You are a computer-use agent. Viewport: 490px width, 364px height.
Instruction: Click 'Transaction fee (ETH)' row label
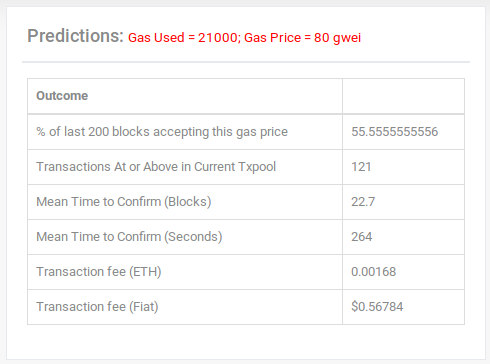tap(99, 272)
